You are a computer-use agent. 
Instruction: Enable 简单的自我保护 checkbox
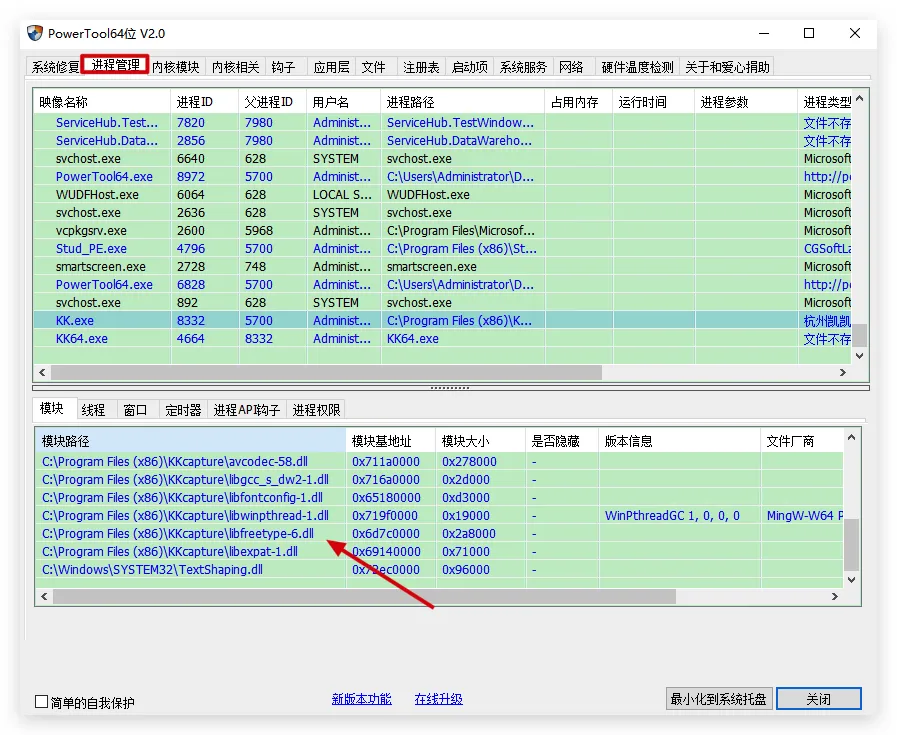click(42, 702)
